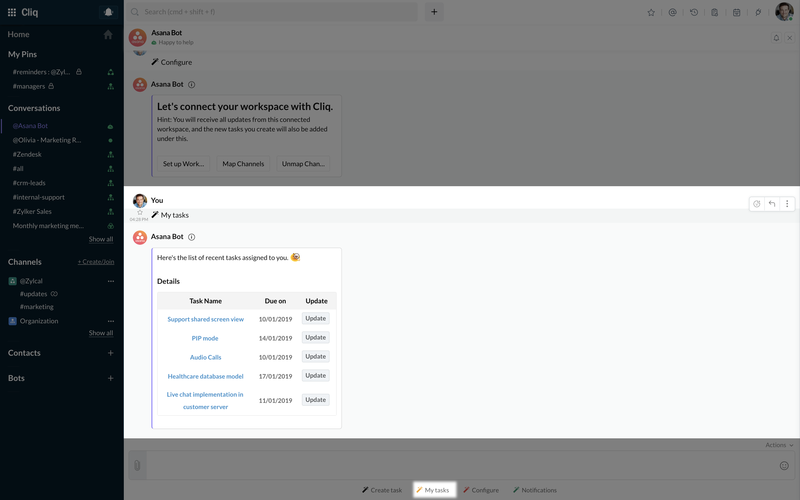Show all channels
The height and width of the screenshot is (500, 800).
(x=101, y=333)
